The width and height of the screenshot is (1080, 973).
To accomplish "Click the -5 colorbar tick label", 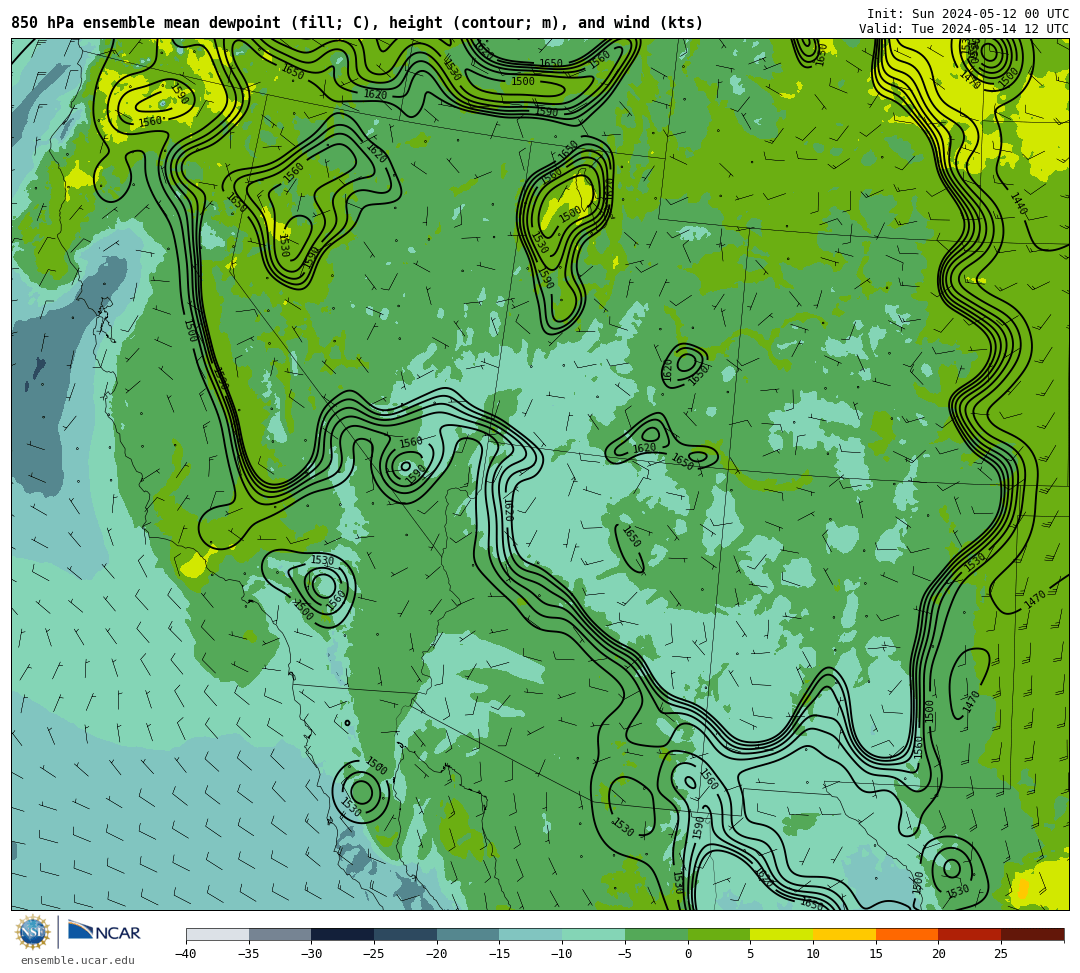I will click(624, 954).
